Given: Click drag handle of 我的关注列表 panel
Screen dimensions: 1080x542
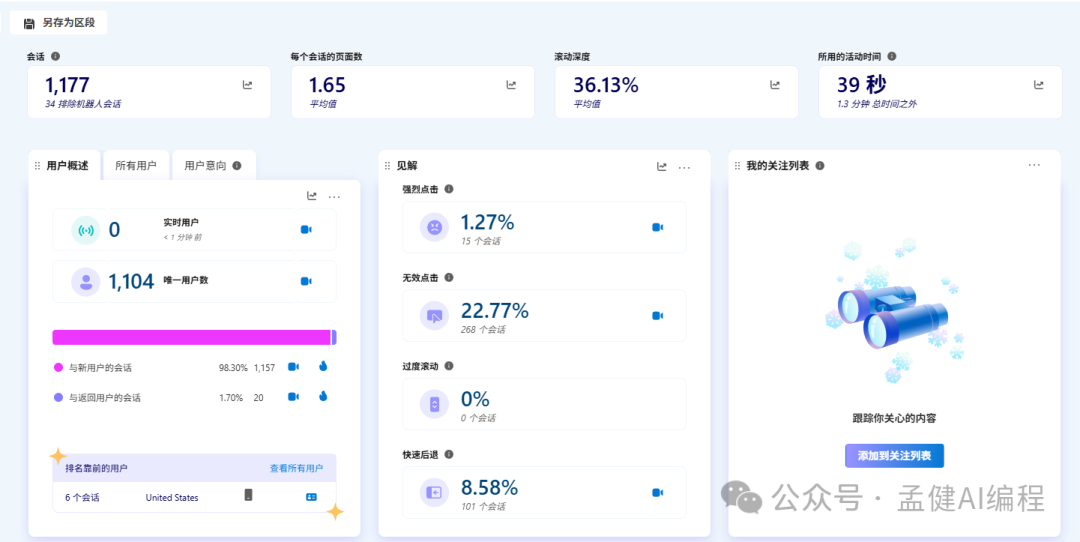Looking at the screenshot, I should point(738,166).
